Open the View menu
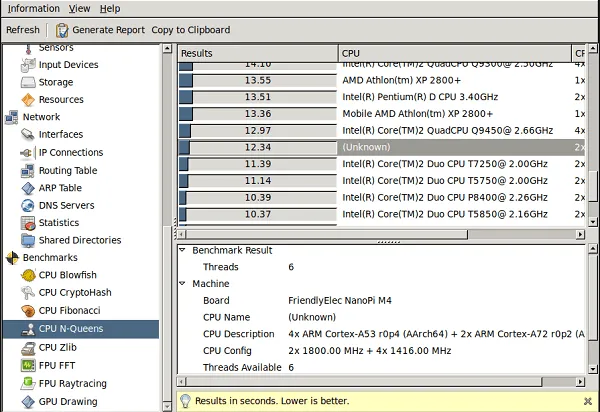The image size is (600, 412). [x=79, y=8]
